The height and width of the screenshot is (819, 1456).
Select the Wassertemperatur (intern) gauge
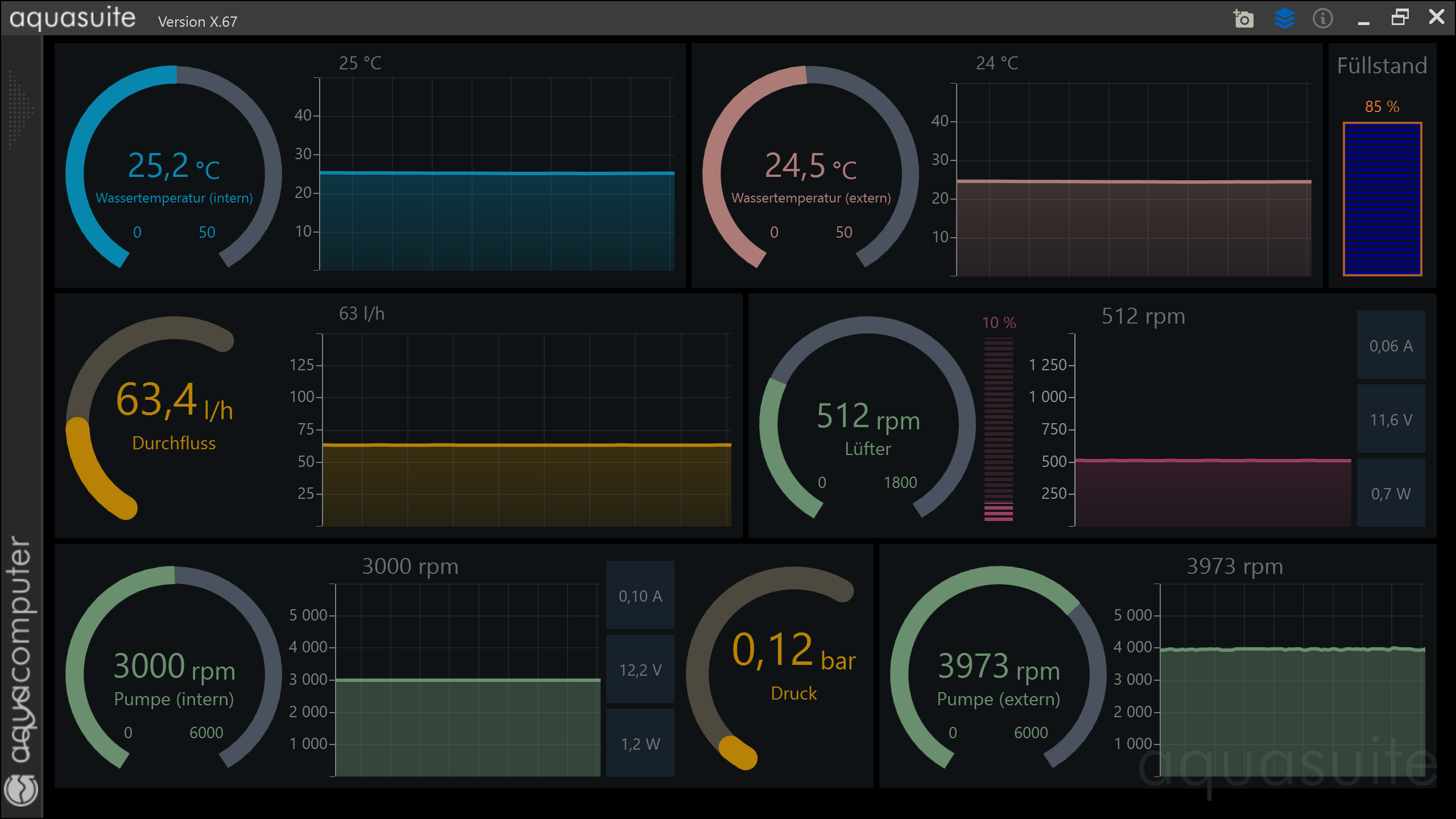point(173,171)
